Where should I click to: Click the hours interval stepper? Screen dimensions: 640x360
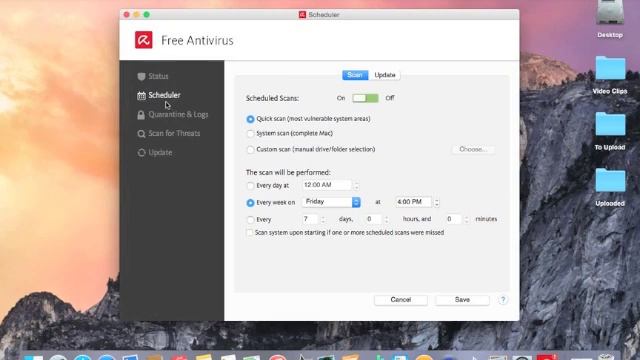pyautogui.click(x=386, y=220)
